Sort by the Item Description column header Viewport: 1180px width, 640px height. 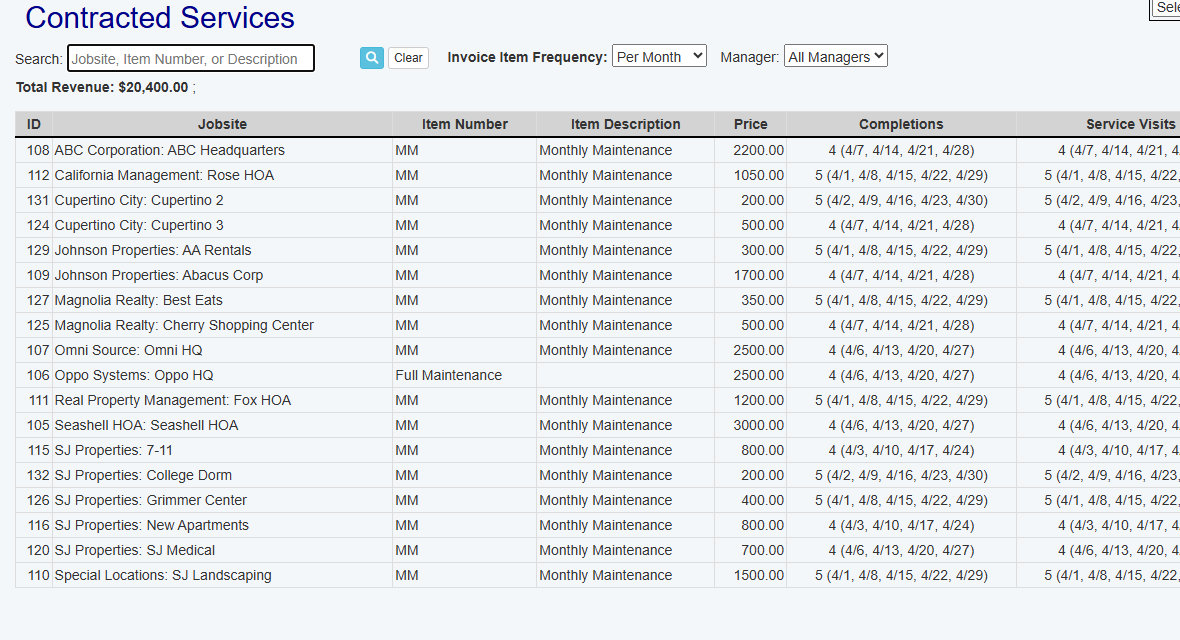pos(625,124)
